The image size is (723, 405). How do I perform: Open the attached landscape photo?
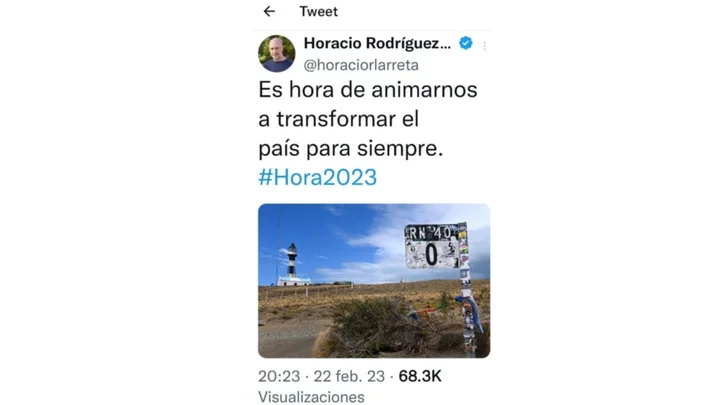pyautogui.click(x=374, y=280)
